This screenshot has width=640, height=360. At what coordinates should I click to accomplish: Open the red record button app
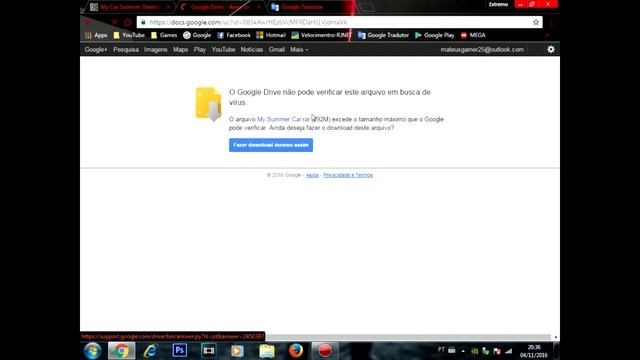pos(325,351)
